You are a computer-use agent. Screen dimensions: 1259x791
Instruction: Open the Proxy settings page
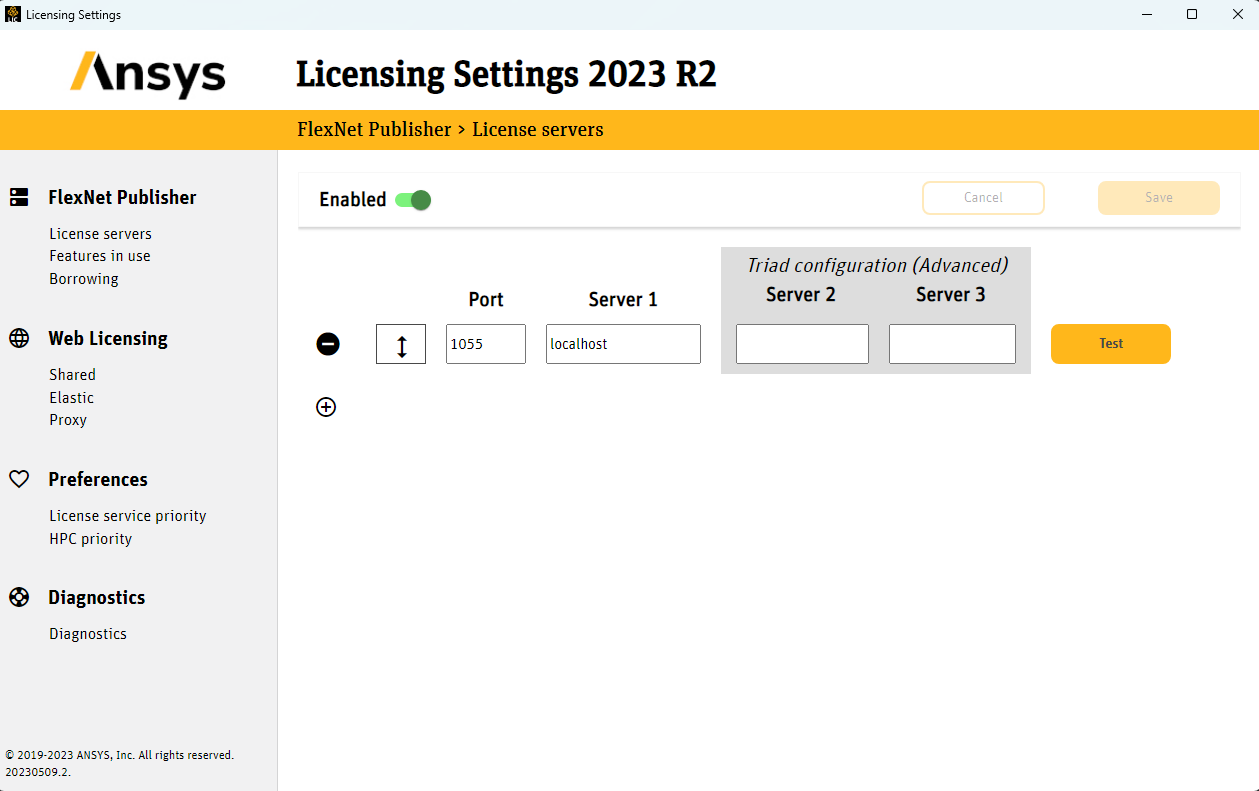click(x=67, y=419)
